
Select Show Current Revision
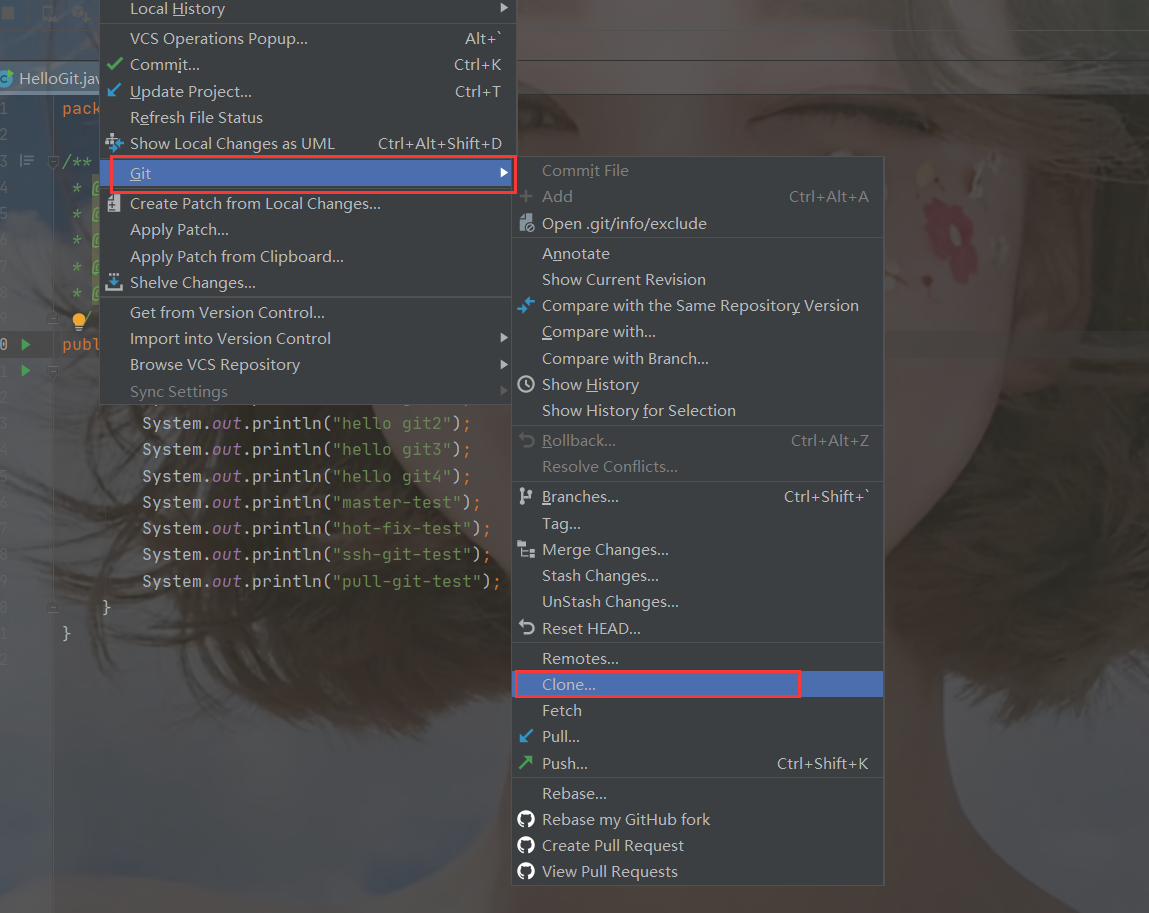click(x=698, y=279)
